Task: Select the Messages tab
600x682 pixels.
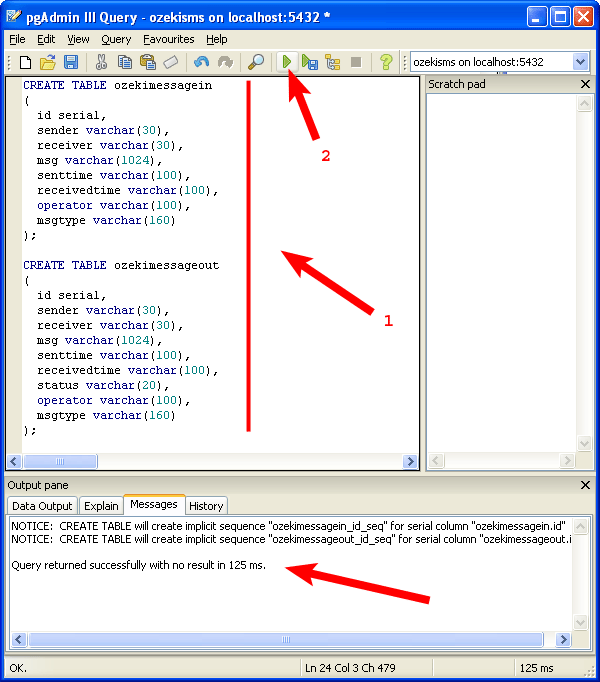Action: click(x=154, y=505)
